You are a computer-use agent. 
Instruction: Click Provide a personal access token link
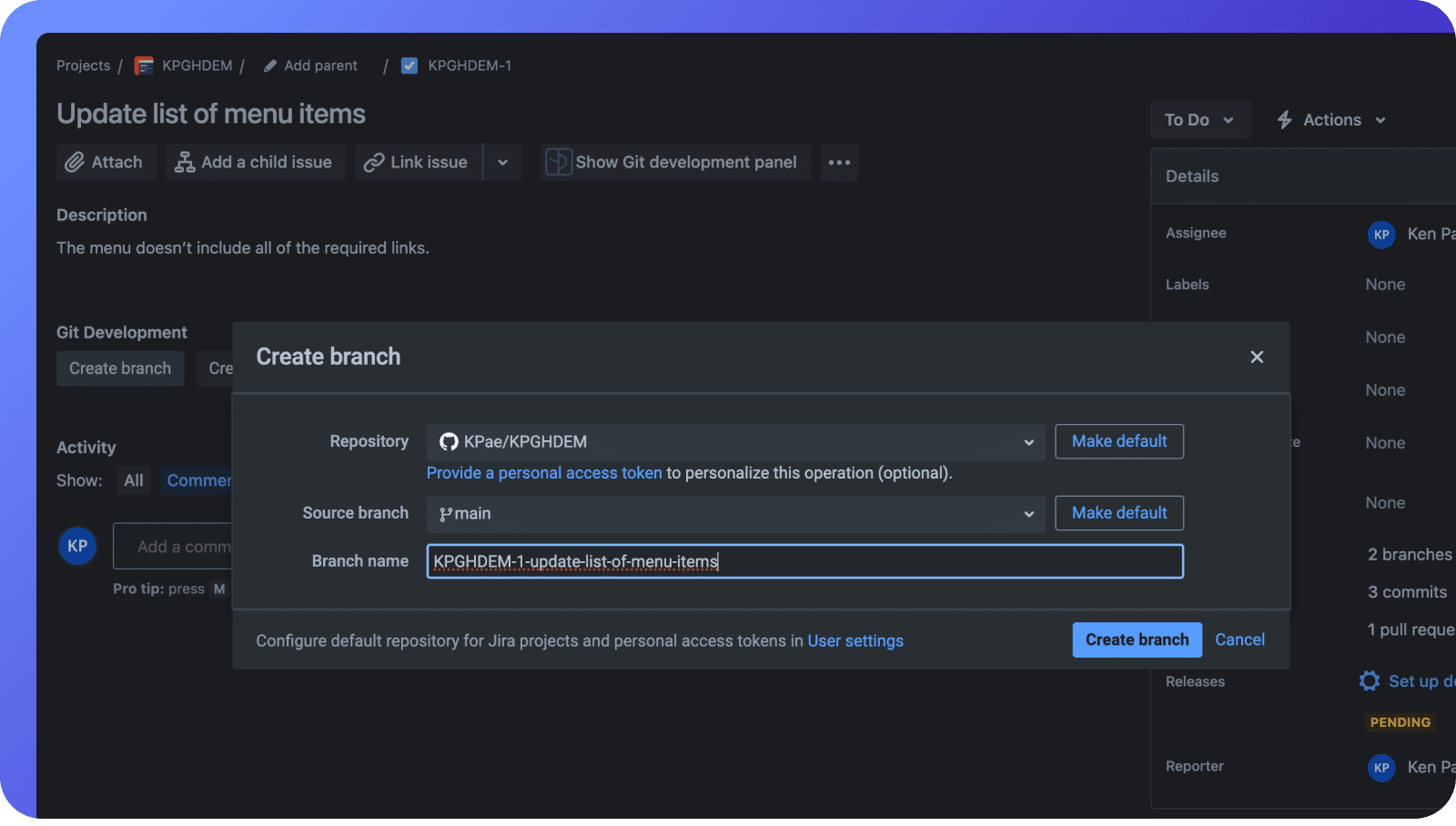(x=544, y=473)
